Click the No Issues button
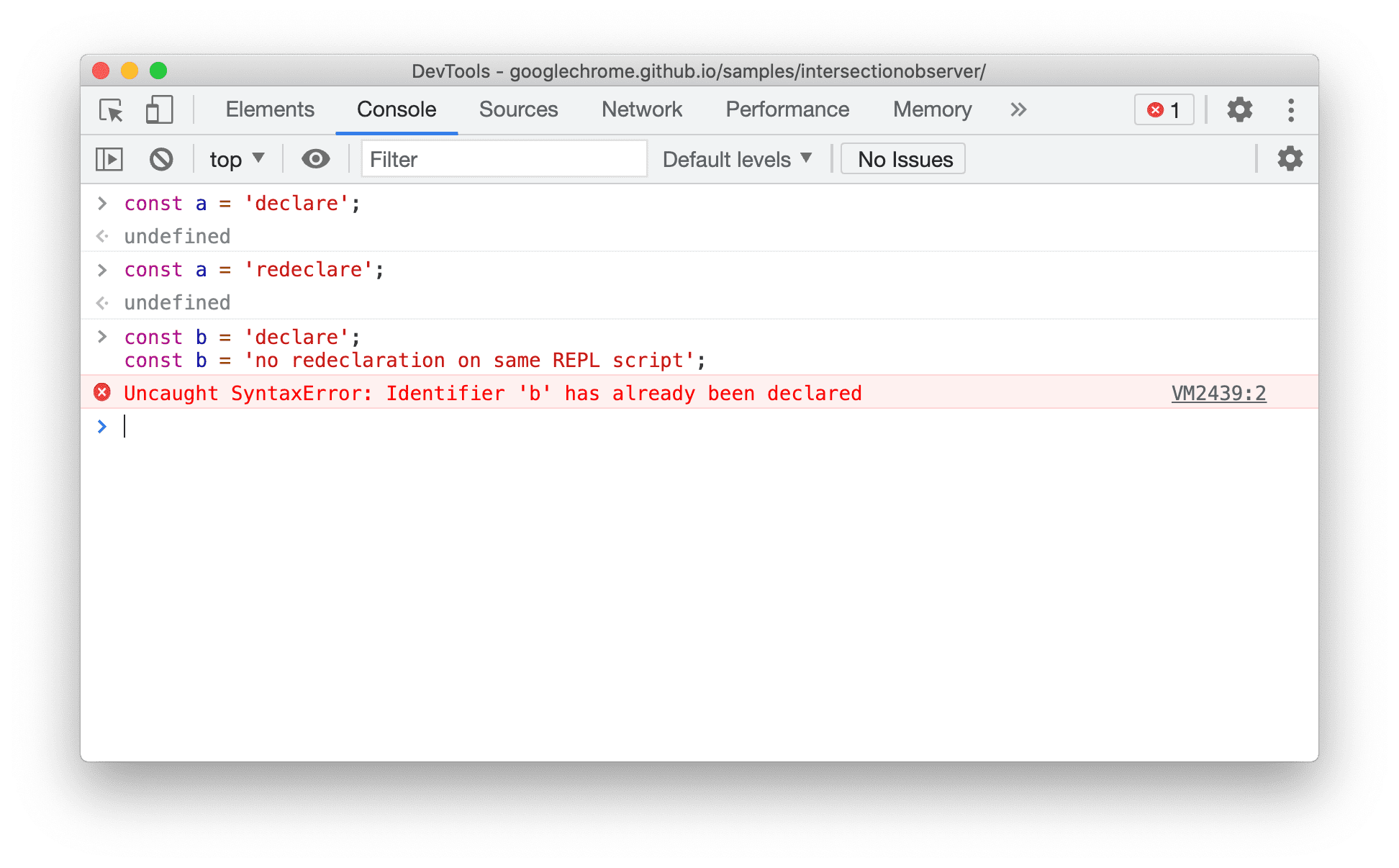 [905, 159]
